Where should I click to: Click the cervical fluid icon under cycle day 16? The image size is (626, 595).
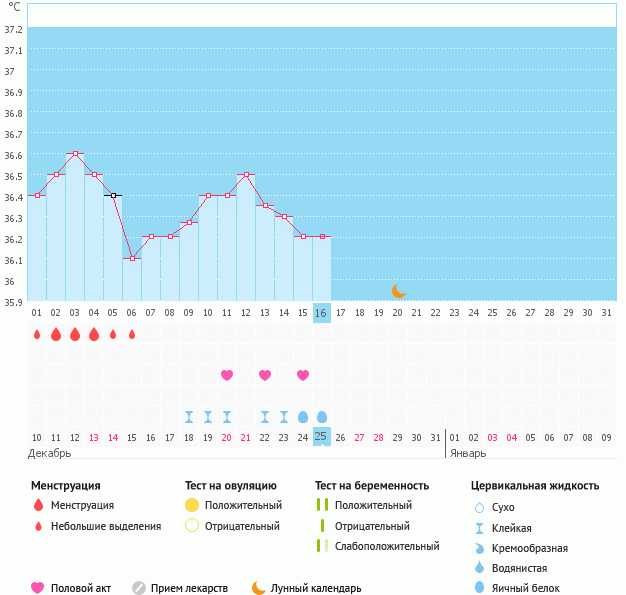322,416
